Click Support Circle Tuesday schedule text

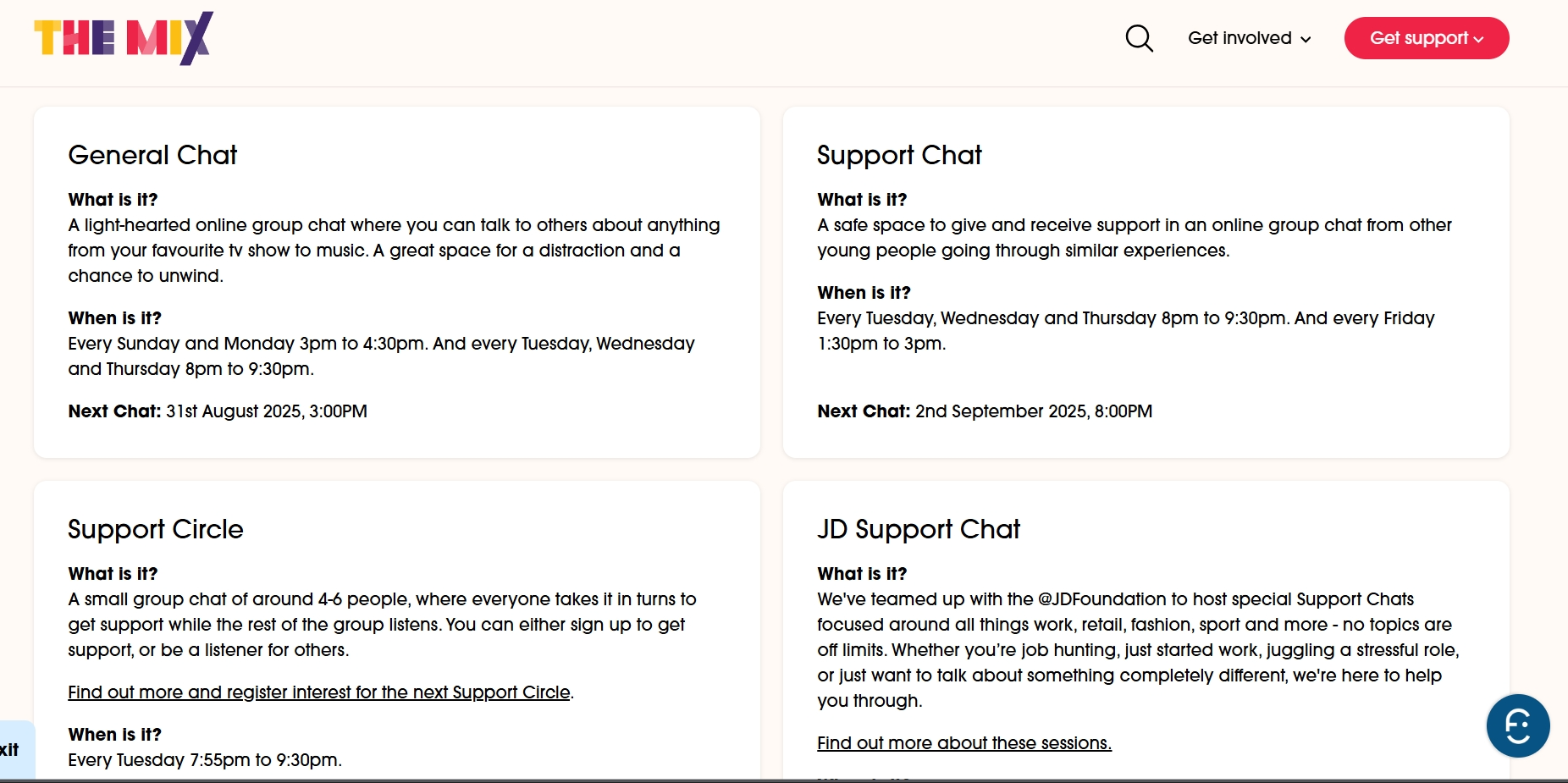(205, 760)
